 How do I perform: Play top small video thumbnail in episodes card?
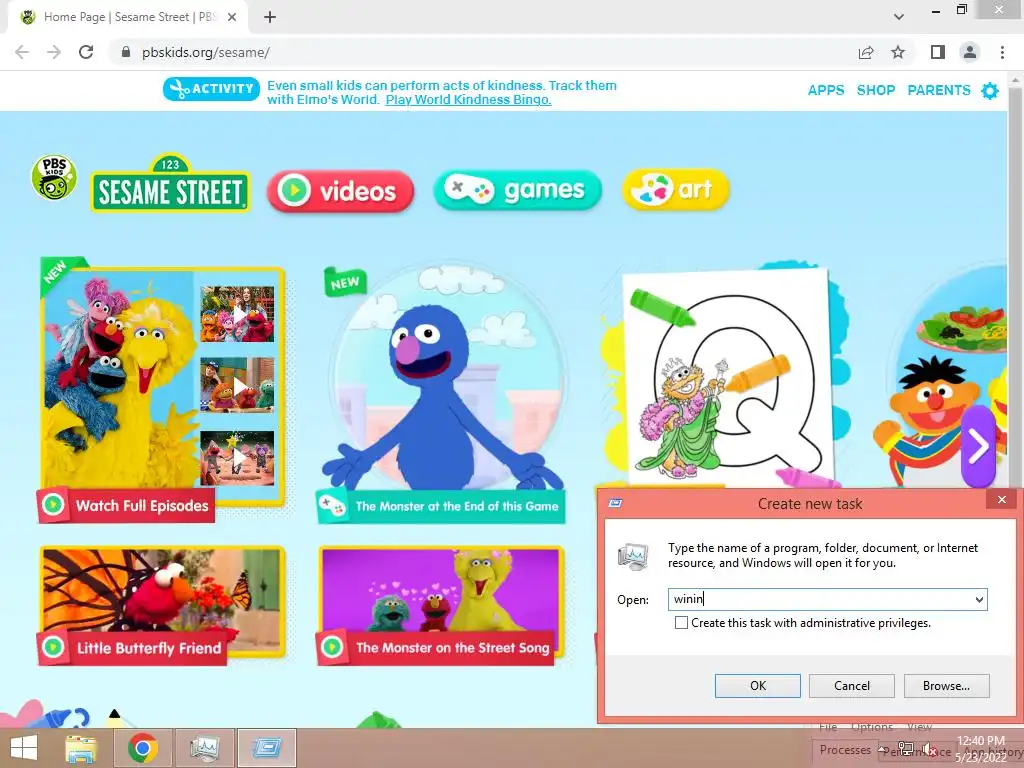click(237, 314)
